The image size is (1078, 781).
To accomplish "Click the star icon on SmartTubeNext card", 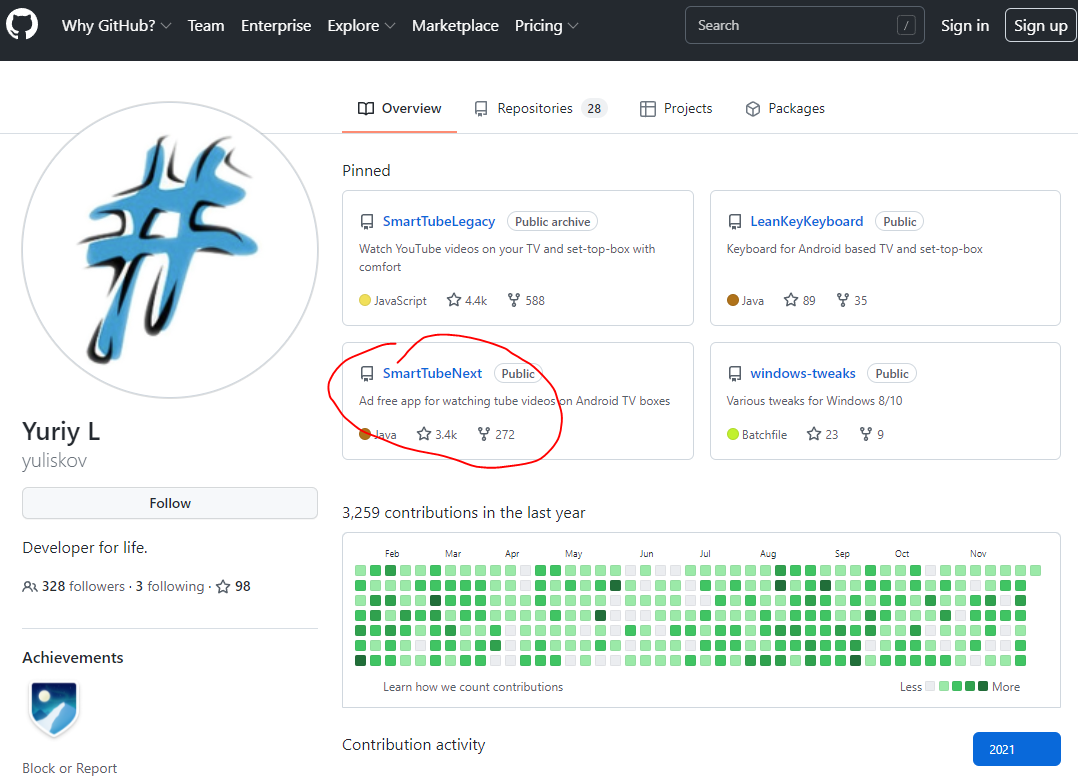I will [424, 434].
